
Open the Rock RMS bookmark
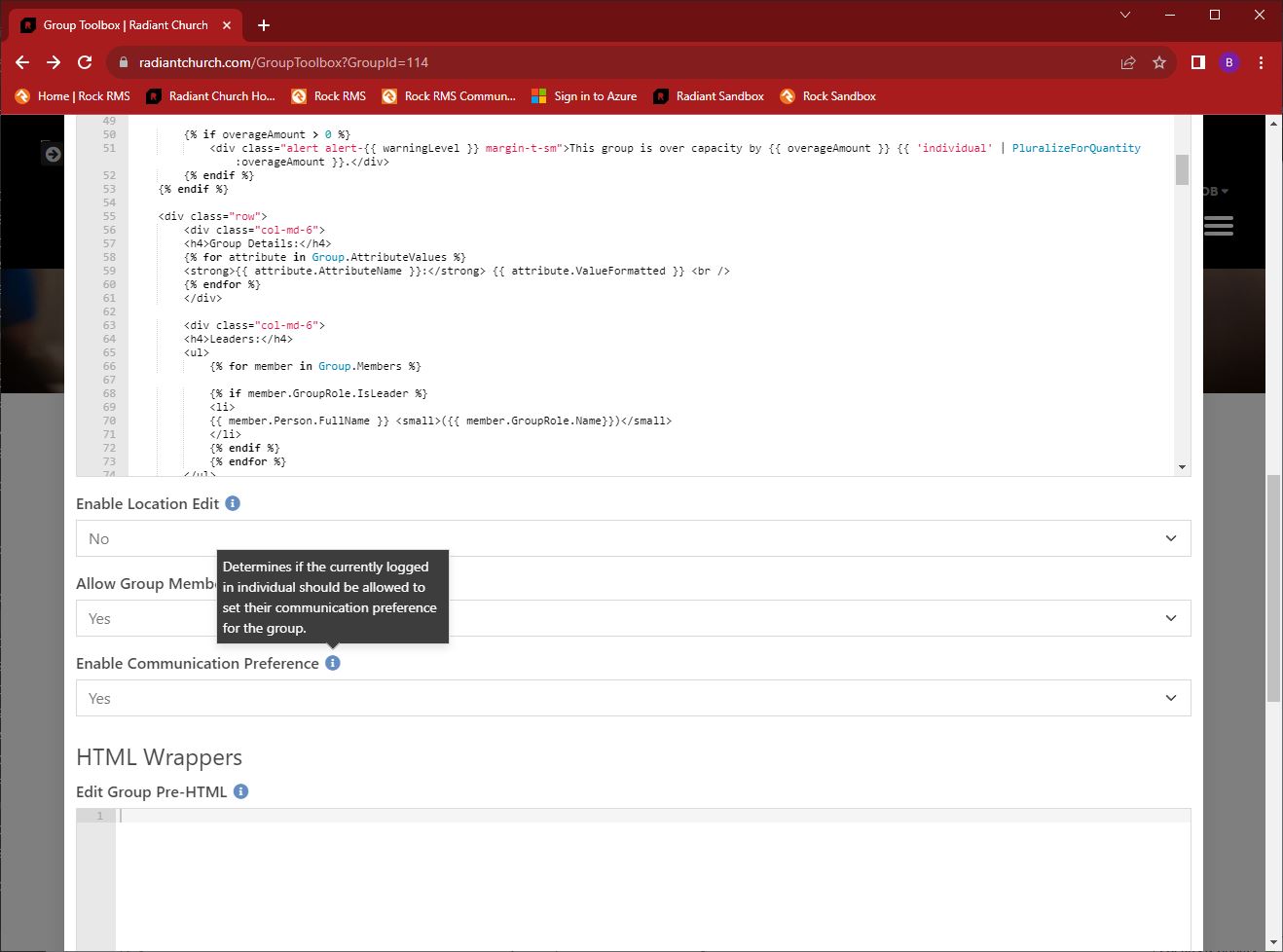point(328,96)
